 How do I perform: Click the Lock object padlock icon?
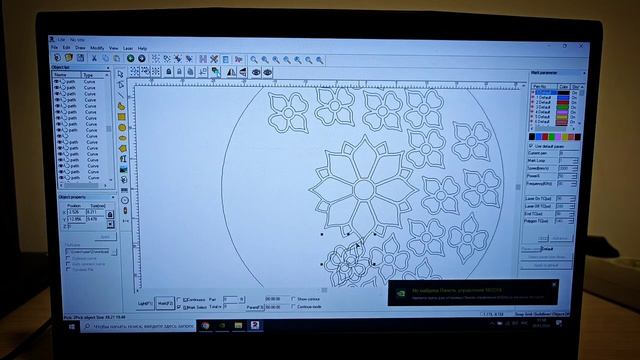tap(169, 72)
